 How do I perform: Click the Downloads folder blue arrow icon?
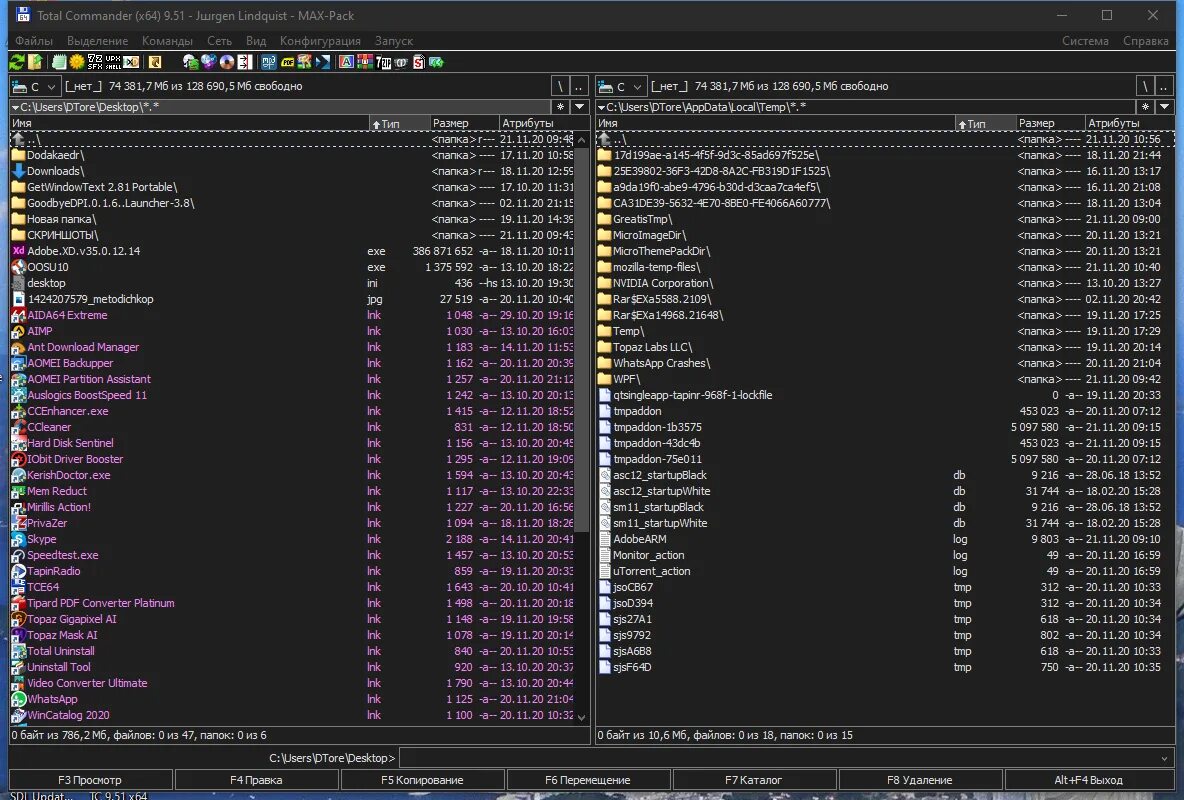point(18,171)
